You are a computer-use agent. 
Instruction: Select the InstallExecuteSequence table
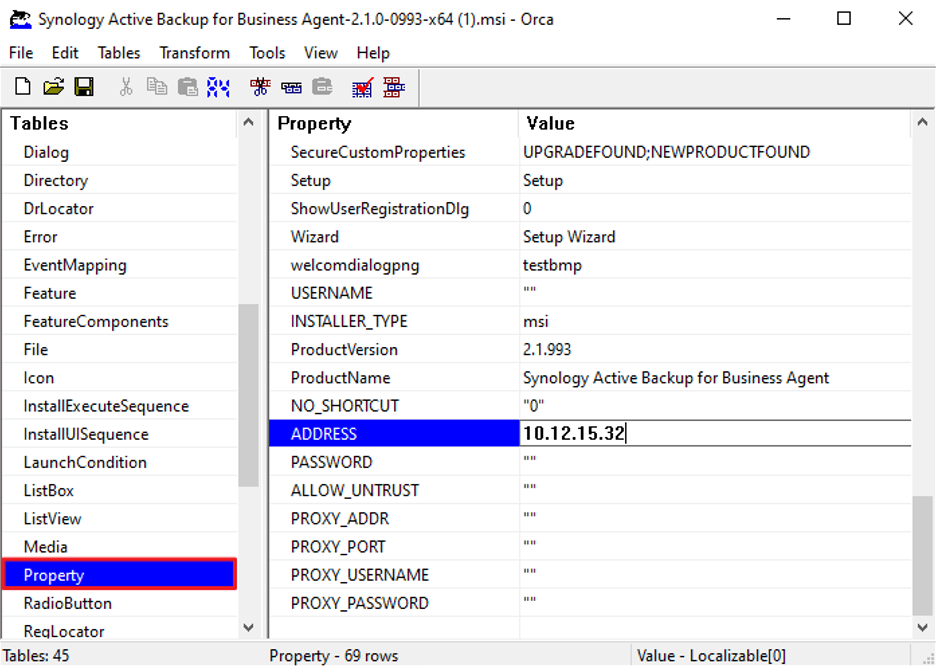(119, 406)
